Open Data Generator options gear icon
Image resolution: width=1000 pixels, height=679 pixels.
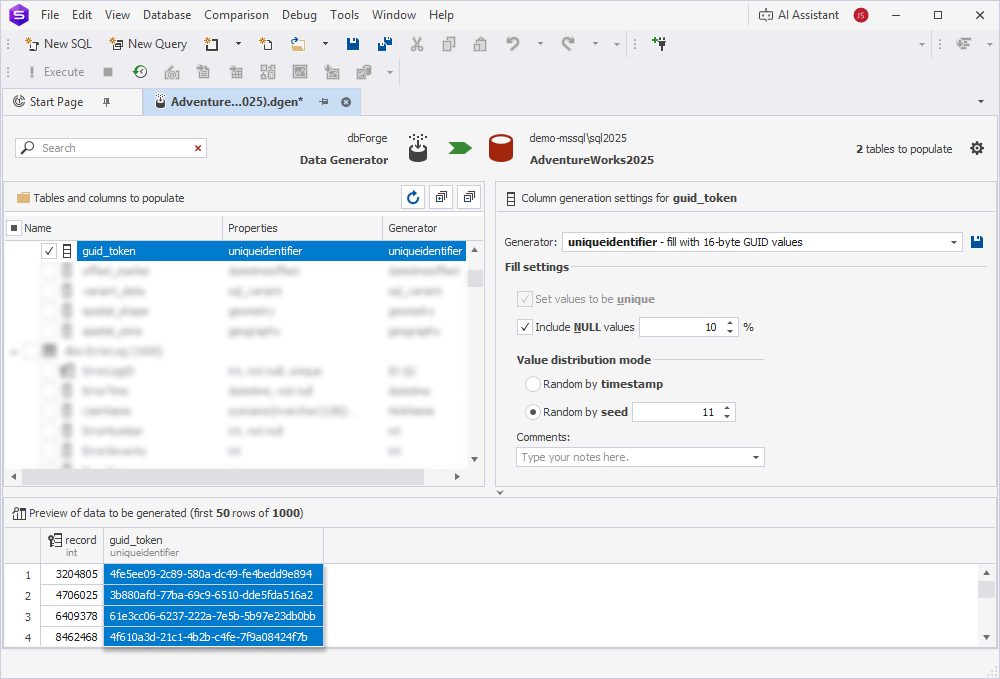tap(976, 149)
